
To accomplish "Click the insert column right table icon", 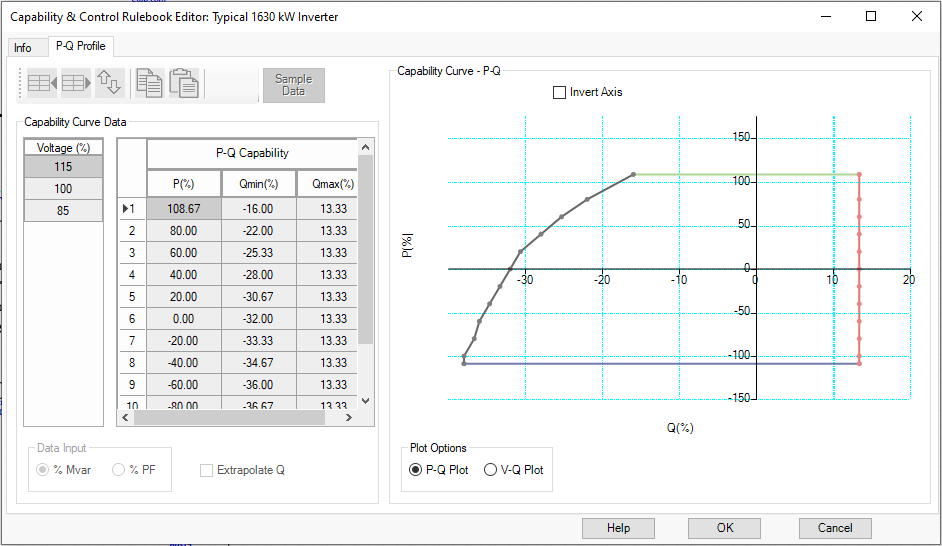I will click(x=76, y=84).
